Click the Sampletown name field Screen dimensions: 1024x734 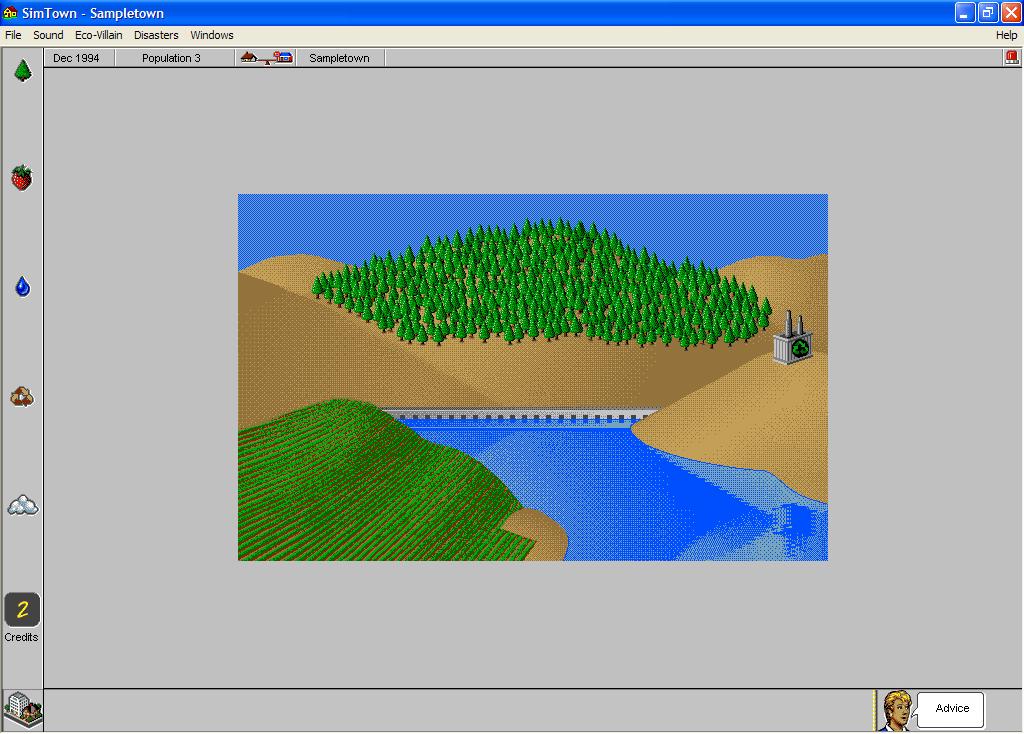(x=340, y=58)
